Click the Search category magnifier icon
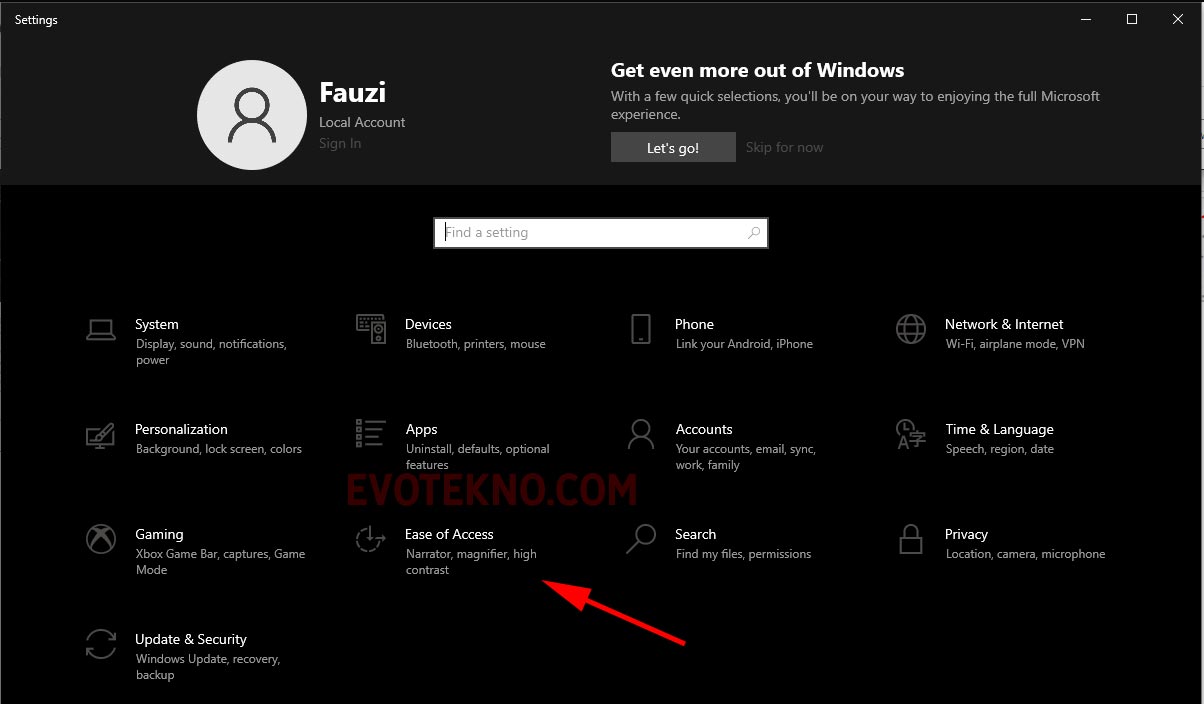 [641, 539]
